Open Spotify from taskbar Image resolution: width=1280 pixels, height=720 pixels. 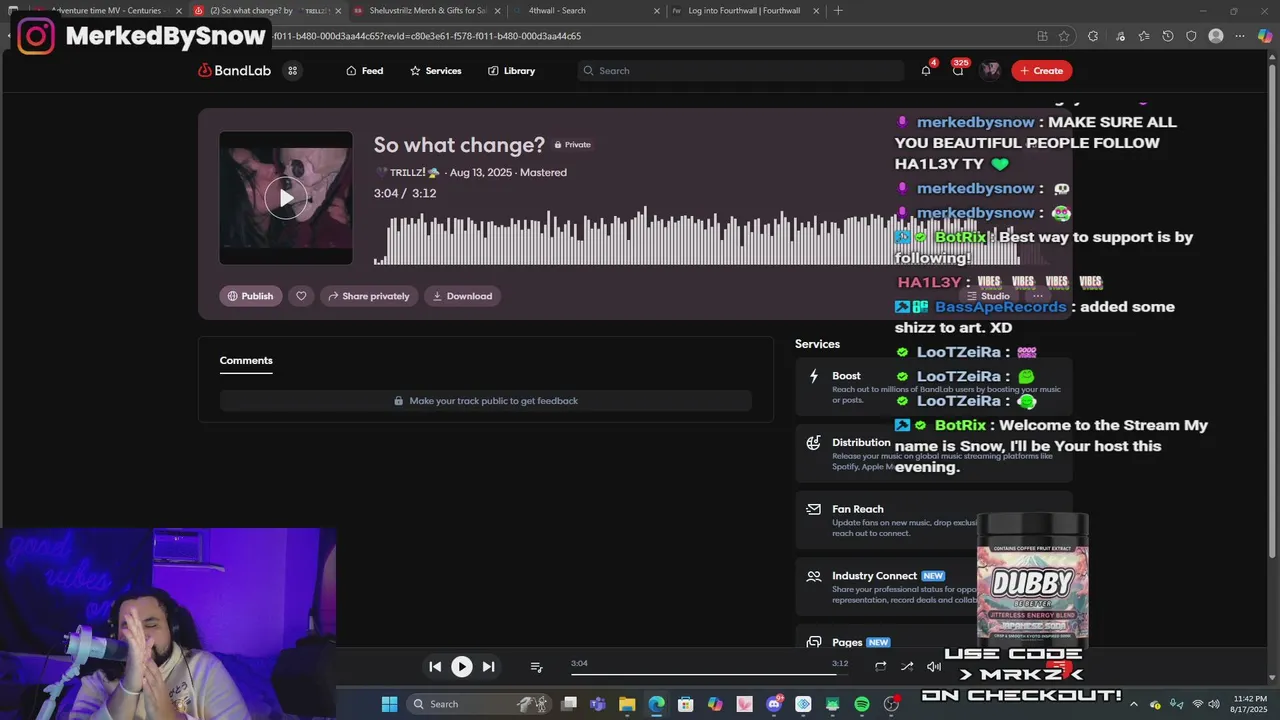862,704
